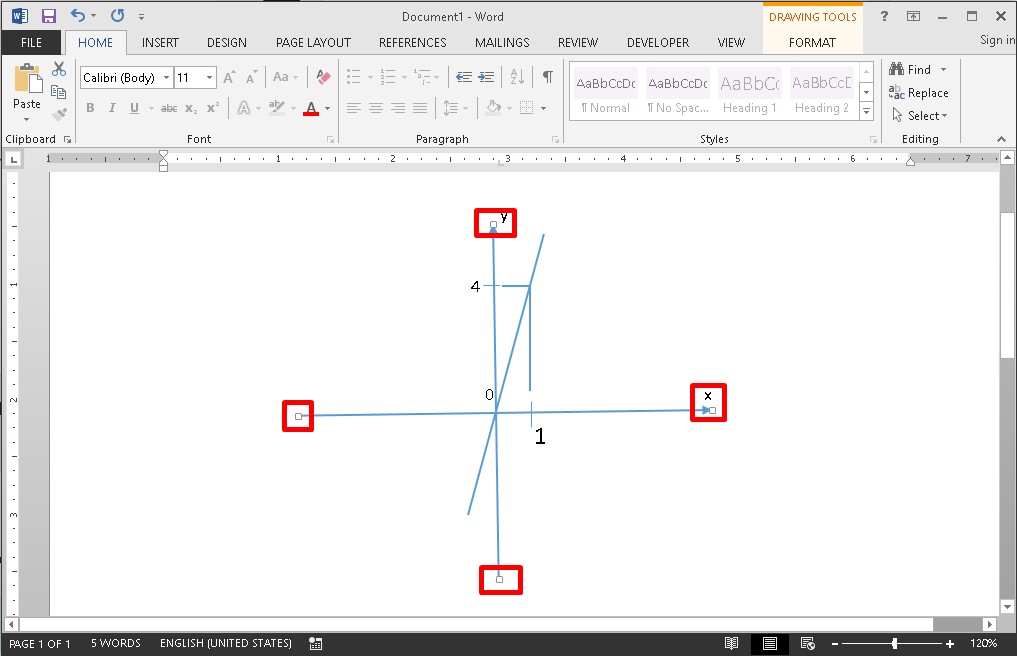The image size is (1017, 656).
Task: Expand the font size dropdown
Action: coord(209,78)
